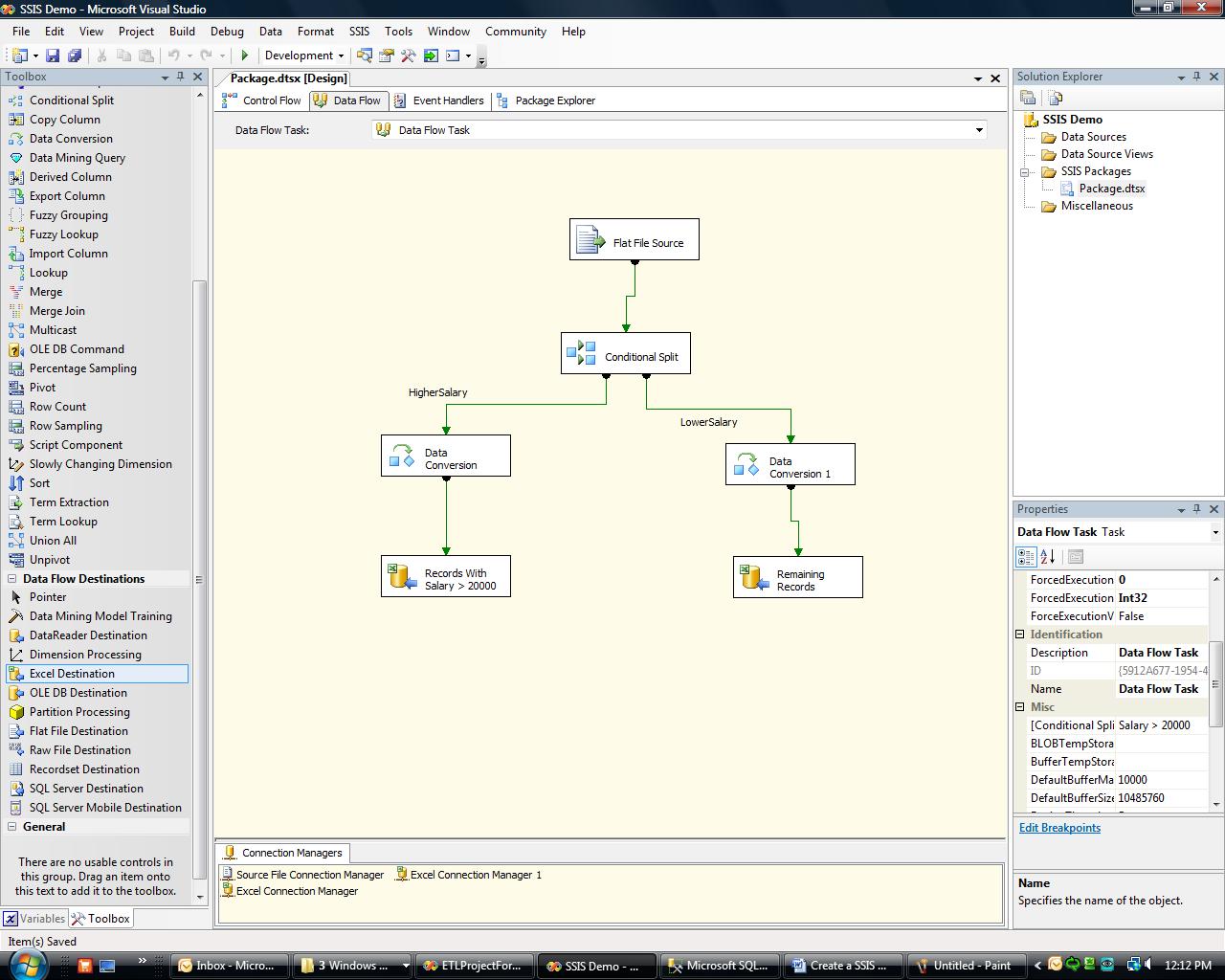
Task: Choose Script Component in the Toolbox
Action: pyautogui.click(x=76, y=445)
